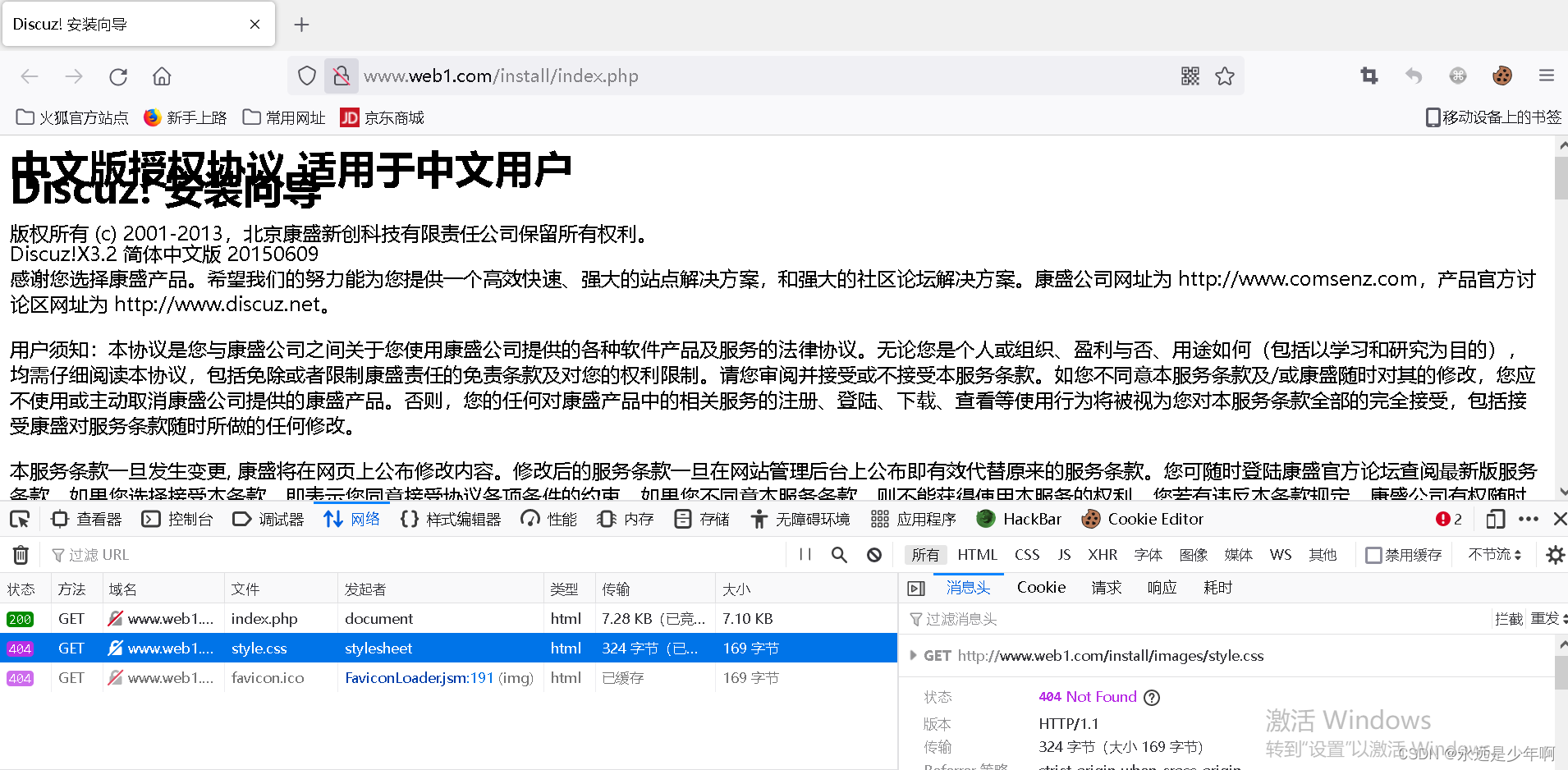
Task: Open FaviconLoader.jsm:191 initiator link
Action: tap(420, 678)
